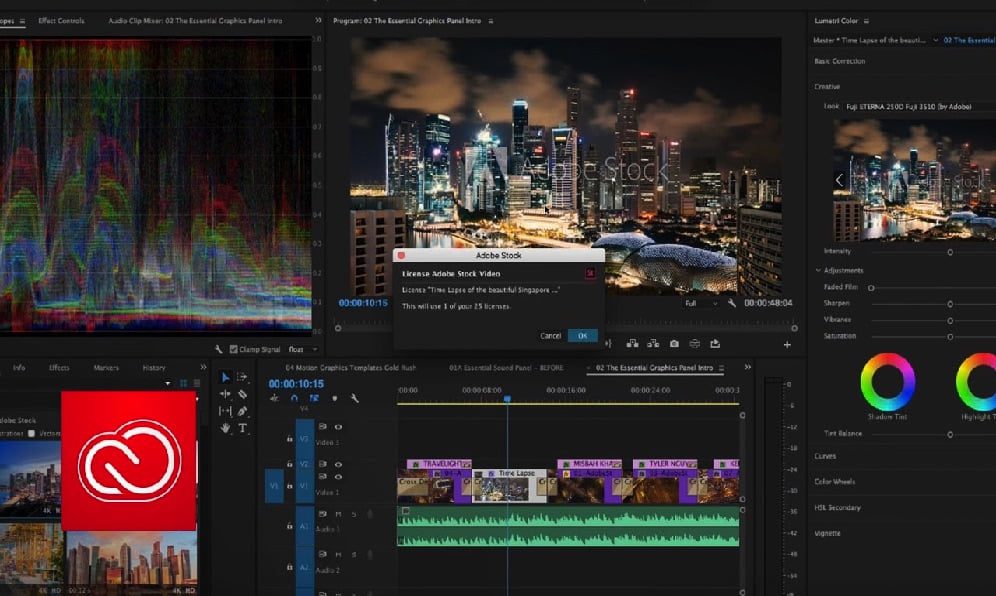
Task: Click the Shadow Tint color wheel
Action: coord(887,381)
